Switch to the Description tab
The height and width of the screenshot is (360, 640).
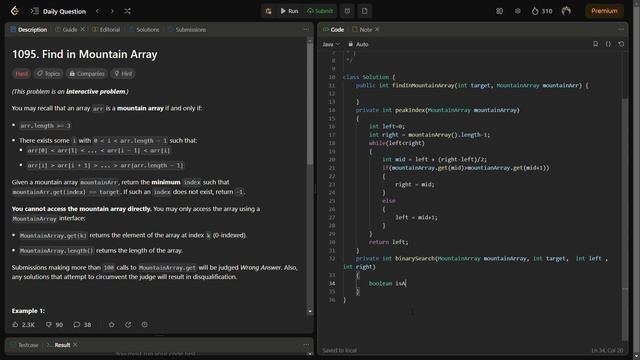[x=29, y=29]
